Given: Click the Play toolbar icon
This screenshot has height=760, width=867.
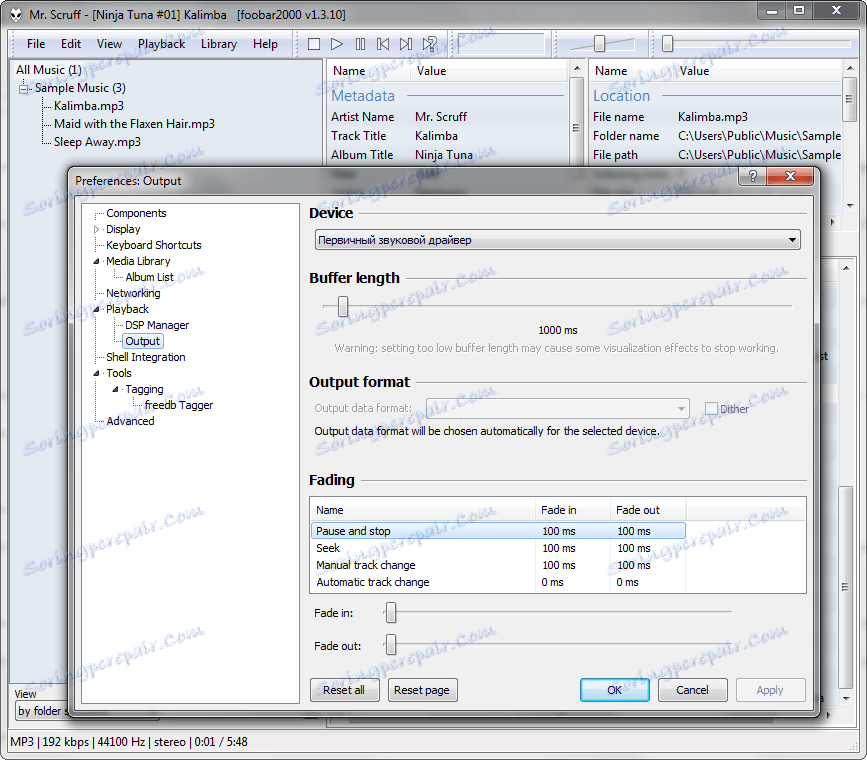Looking at the screenshot, I should pos(337,44).
